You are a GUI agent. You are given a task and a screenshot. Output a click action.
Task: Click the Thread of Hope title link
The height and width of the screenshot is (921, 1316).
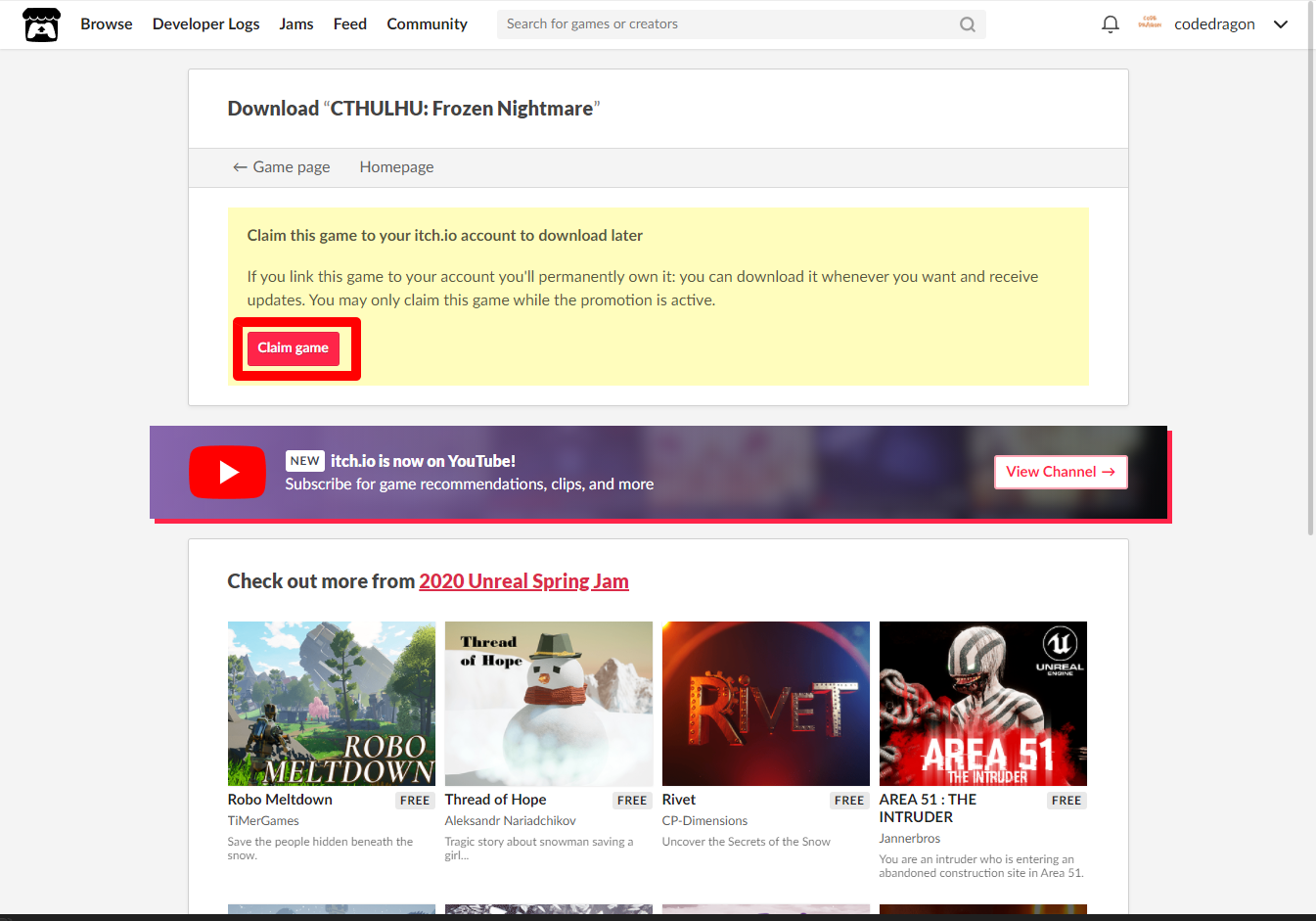click(495, 800)
